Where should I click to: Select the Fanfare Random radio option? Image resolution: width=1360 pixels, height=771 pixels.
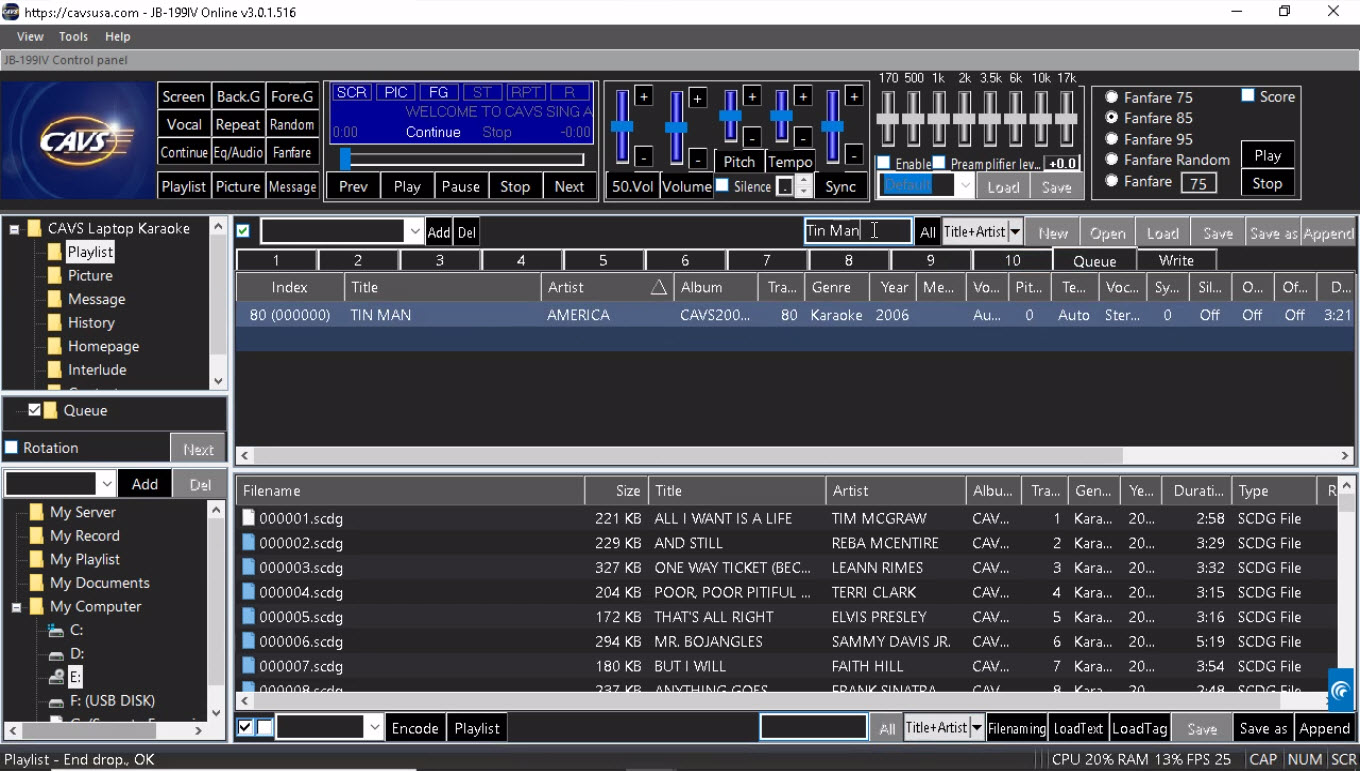point(1111,160)
